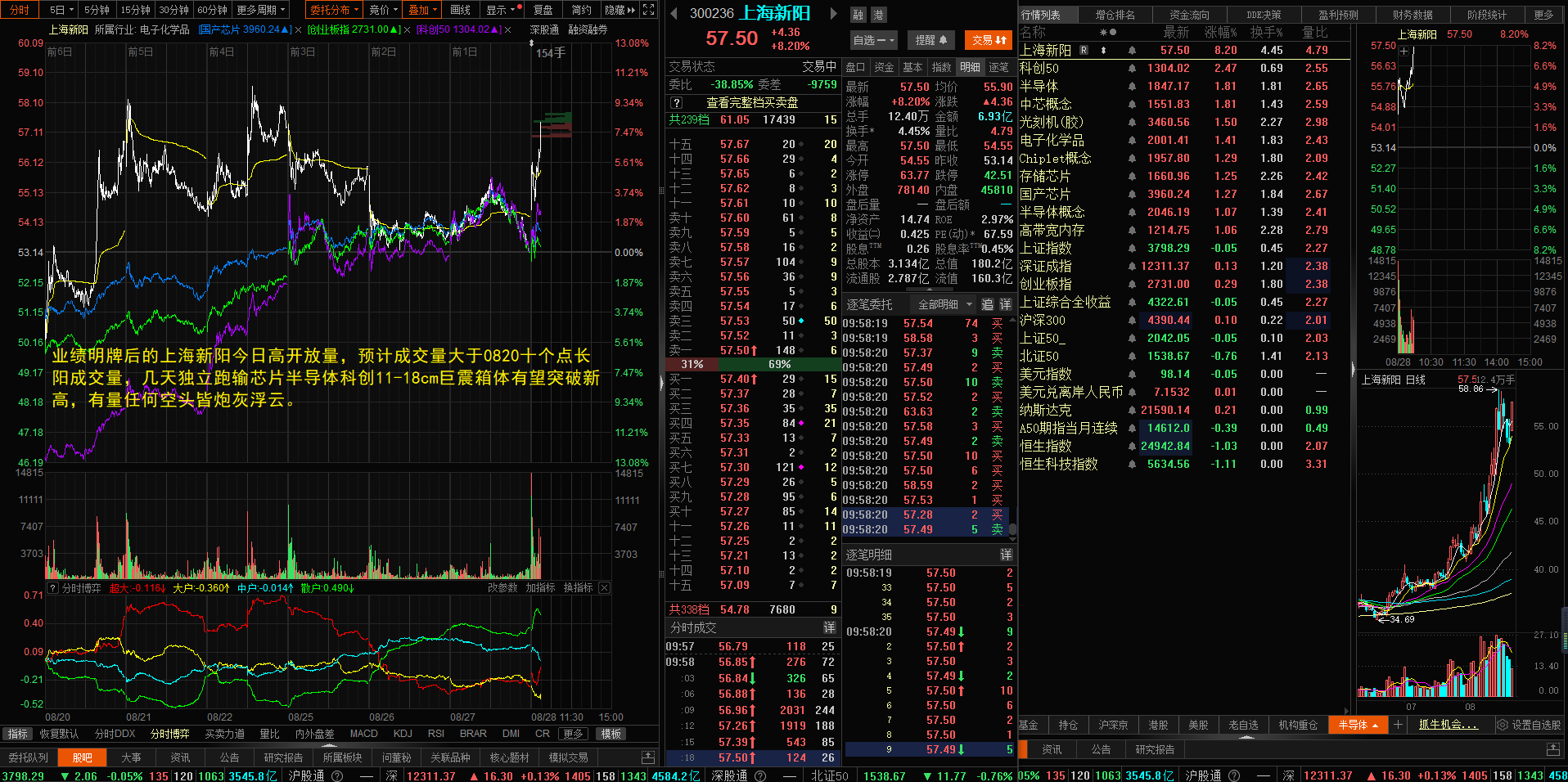The height and width of the screenshot is (782, 1568).
Task: Switch to the 资金 tab in quote panel
Action: point(884,67)
